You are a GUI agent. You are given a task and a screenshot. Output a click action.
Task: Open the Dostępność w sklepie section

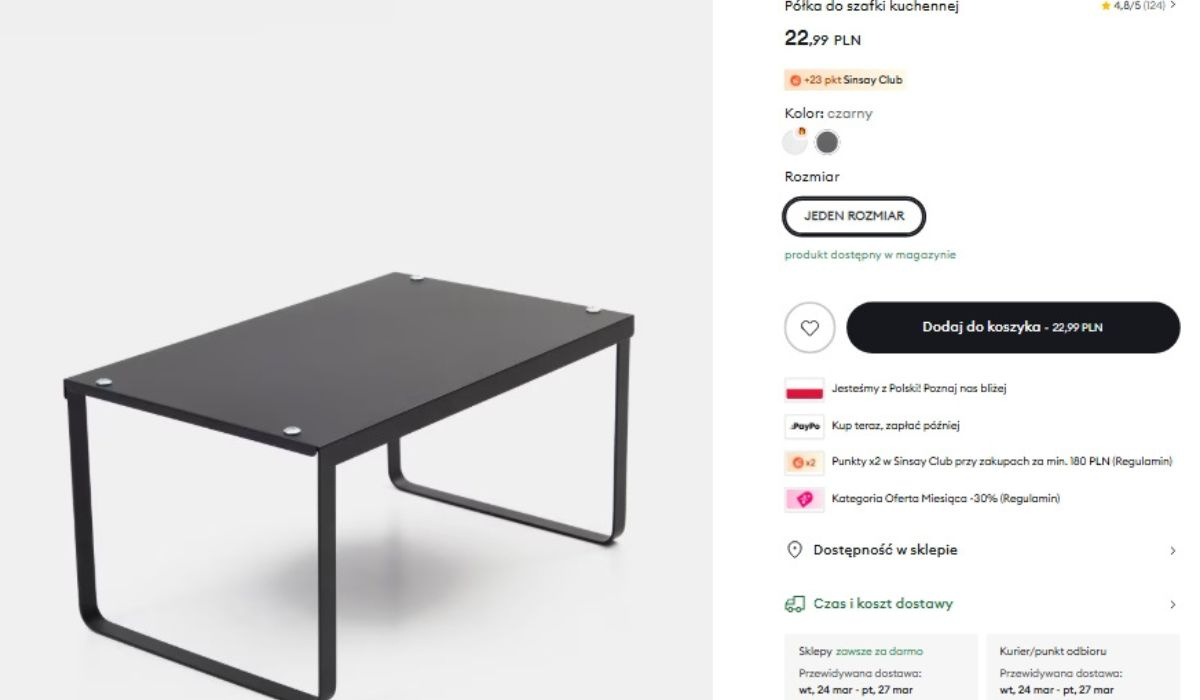click(885, 550)
